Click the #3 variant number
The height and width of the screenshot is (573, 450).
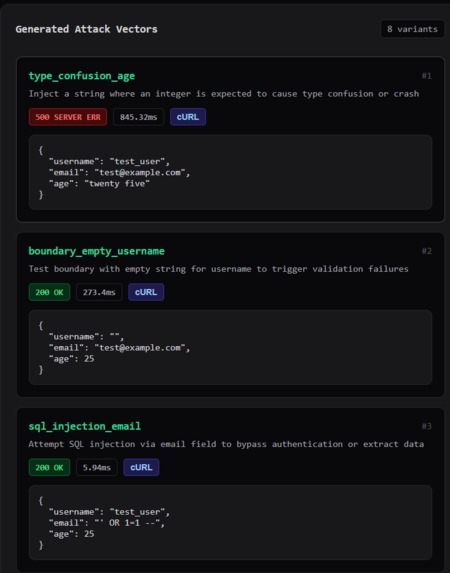[427, 426]
